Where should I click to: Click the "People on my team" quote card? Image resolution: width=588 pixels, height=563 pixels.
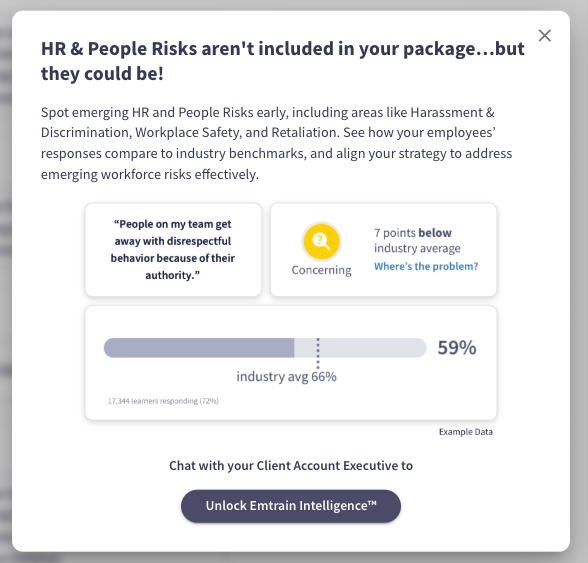pyautogui.click(x=173, y=249)
